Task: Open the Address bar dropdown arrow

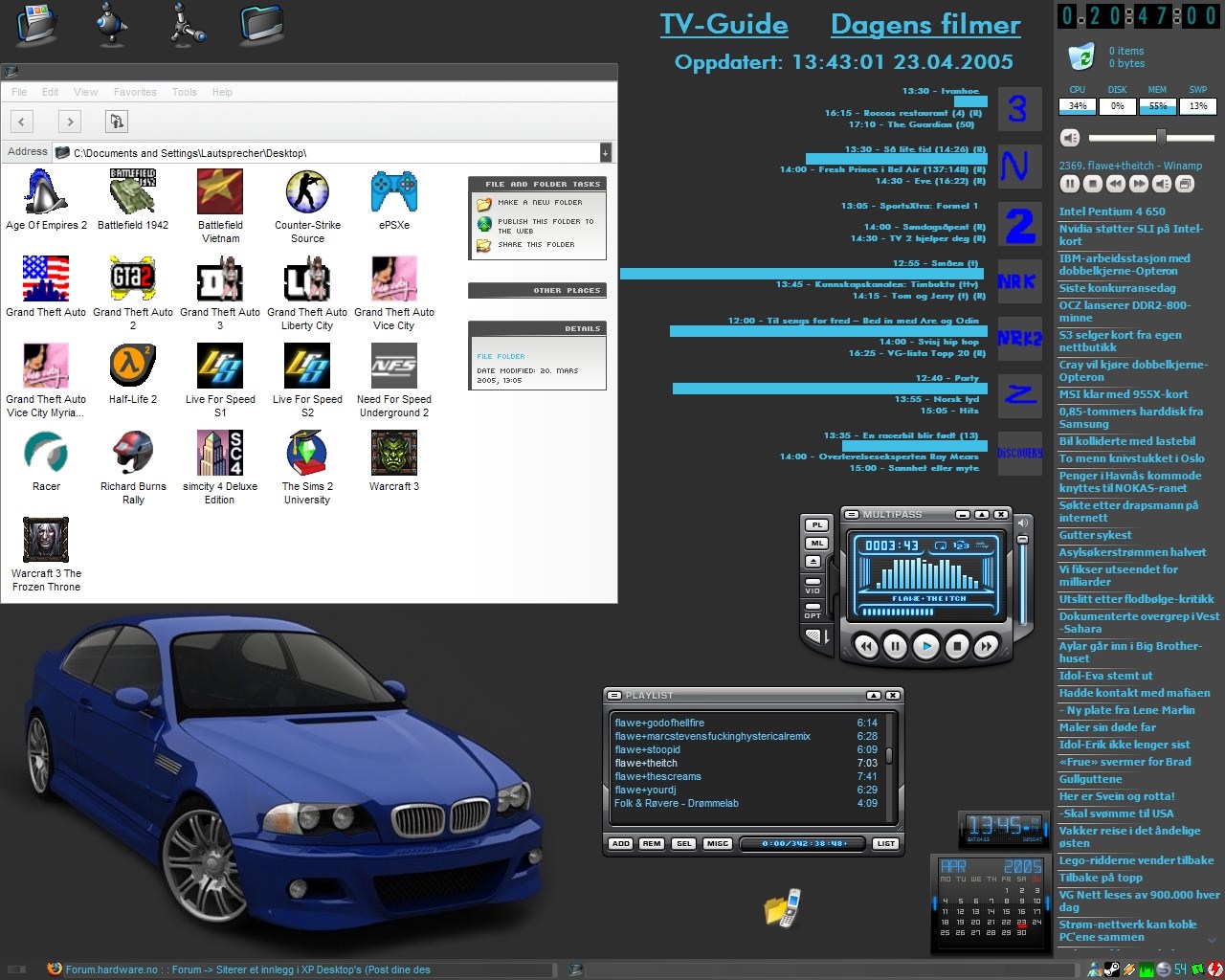Action: click(x=605, y=153)
